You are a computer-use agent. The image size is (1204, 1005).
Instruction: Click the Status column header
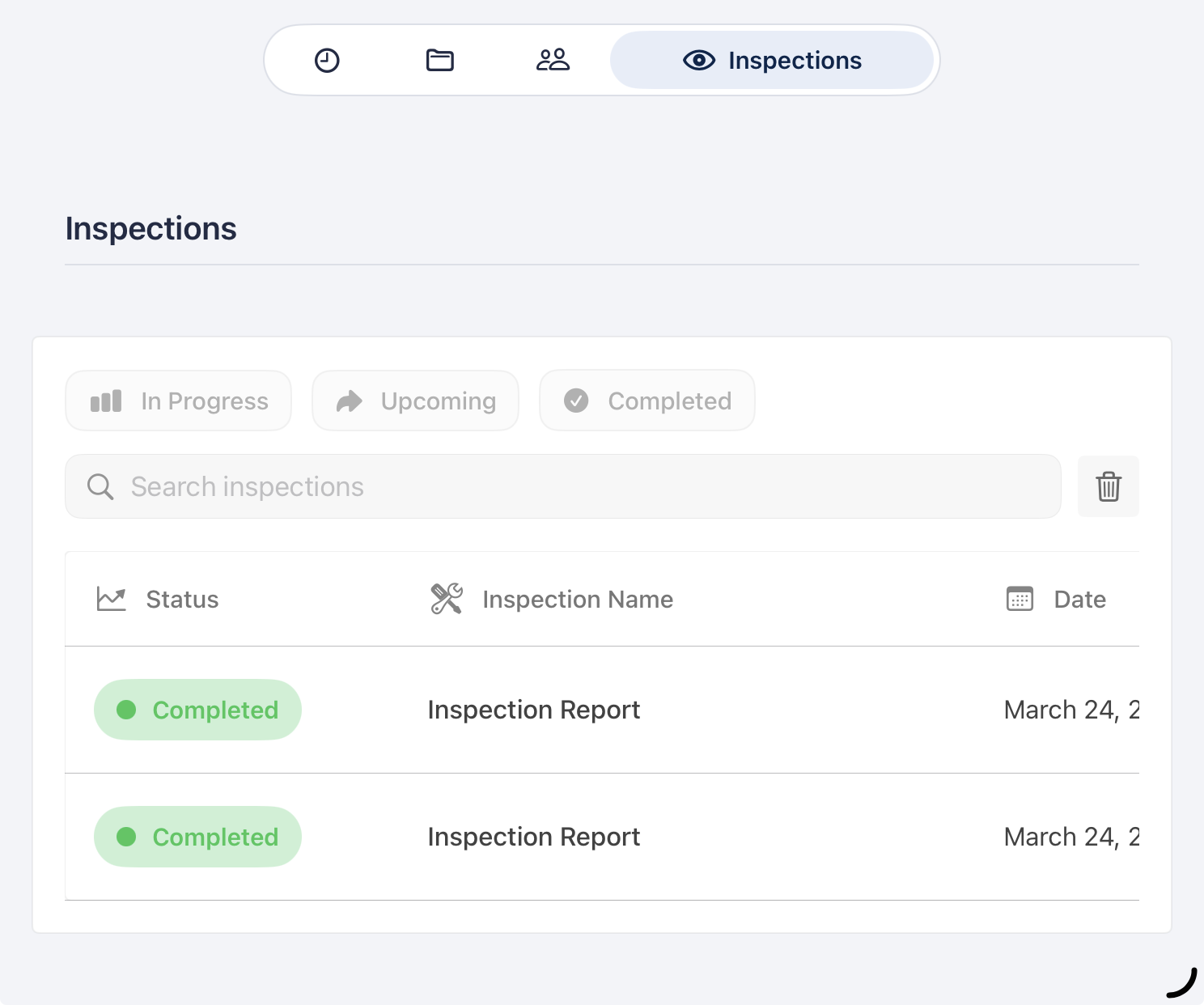[181, 599]
